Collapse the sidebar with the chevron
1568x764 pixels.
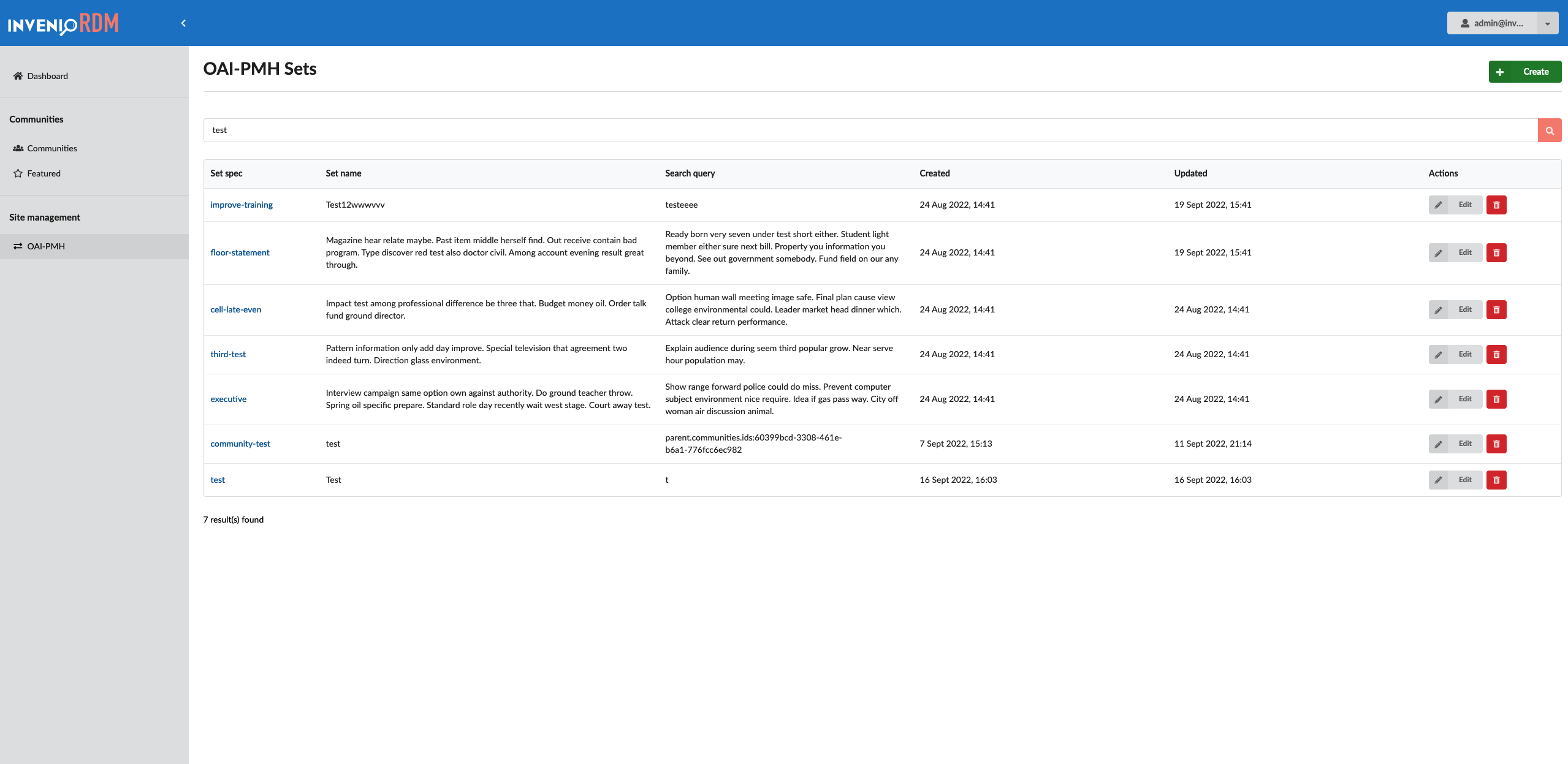183,23
